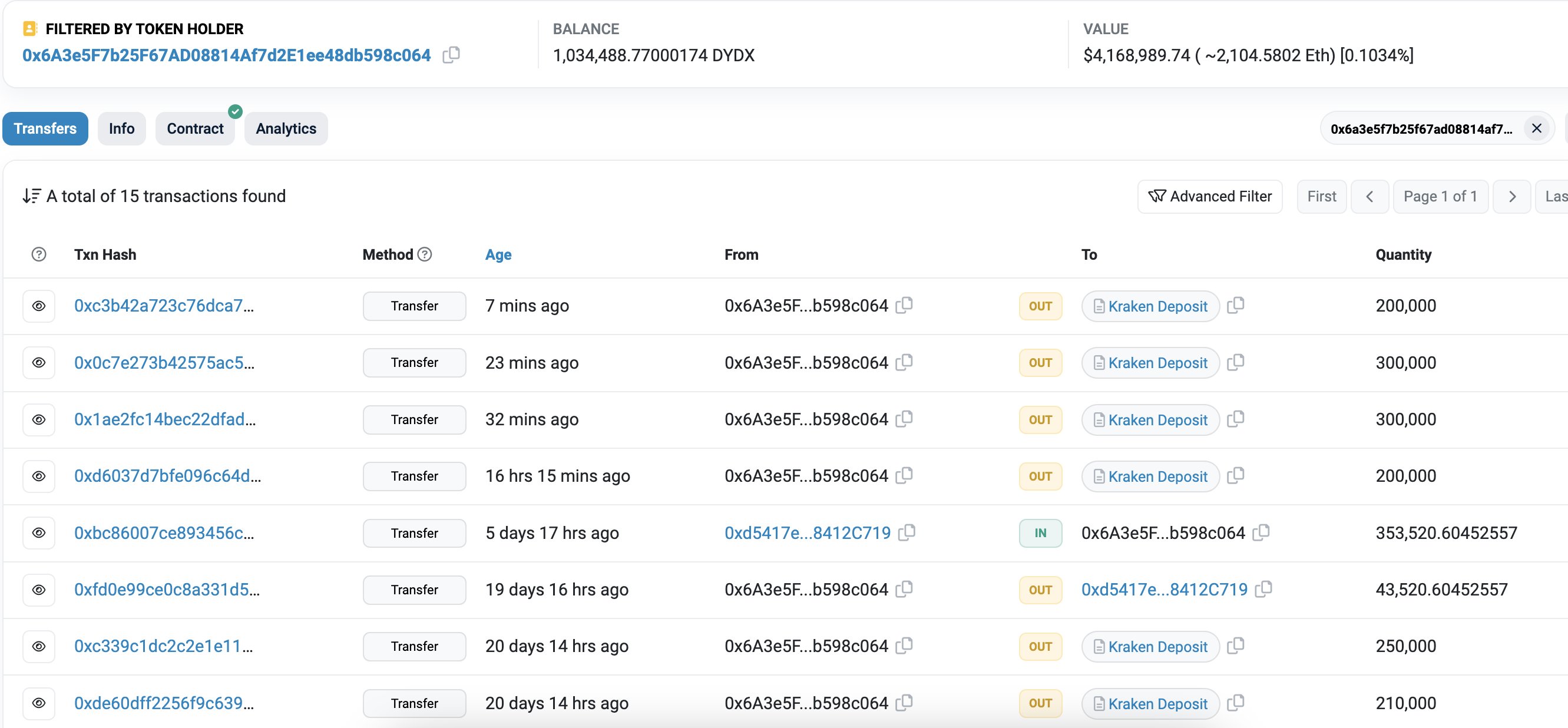Copy Kraken Deposit address in 7 mins row
The image size is (1568, 728).
(x=1236, y=305)
